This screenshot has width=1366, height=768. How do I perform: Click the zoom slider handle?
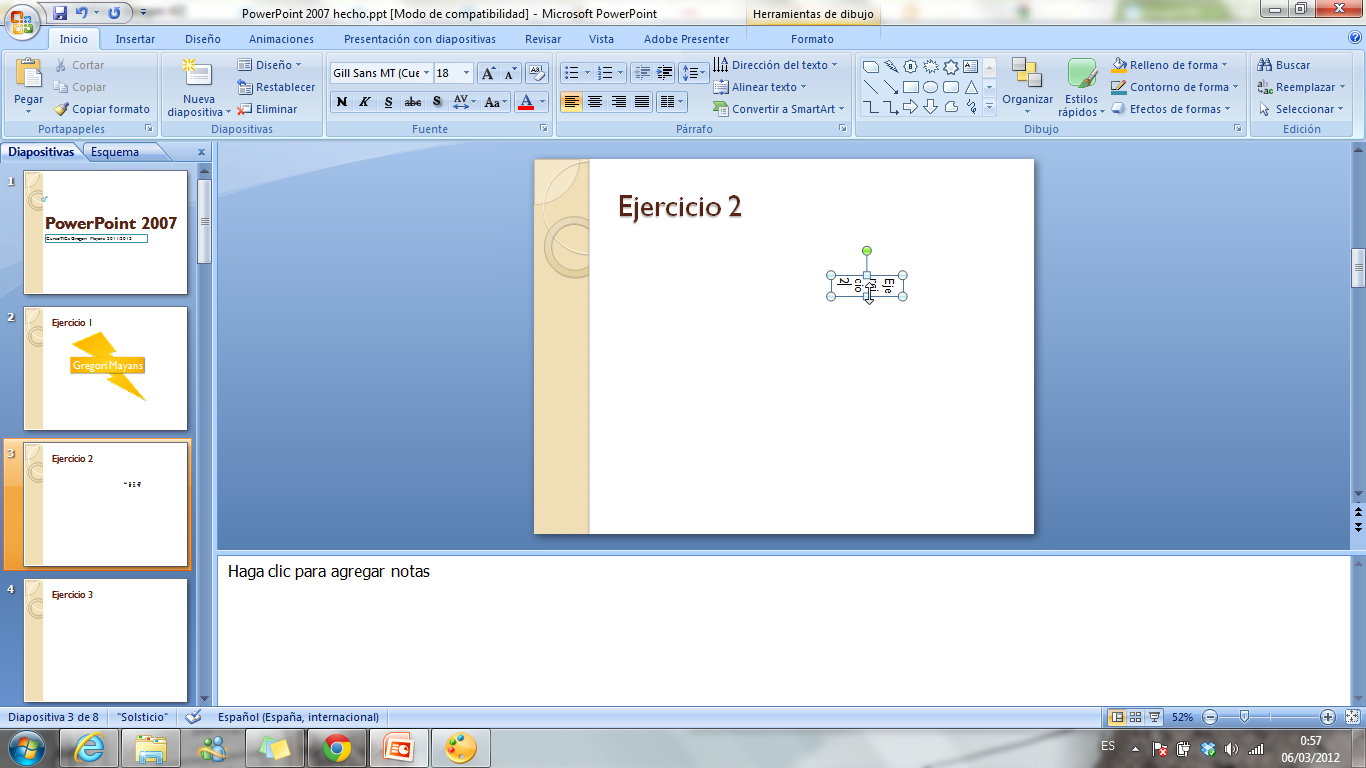pyautogui.click(x=1244, y=717)
